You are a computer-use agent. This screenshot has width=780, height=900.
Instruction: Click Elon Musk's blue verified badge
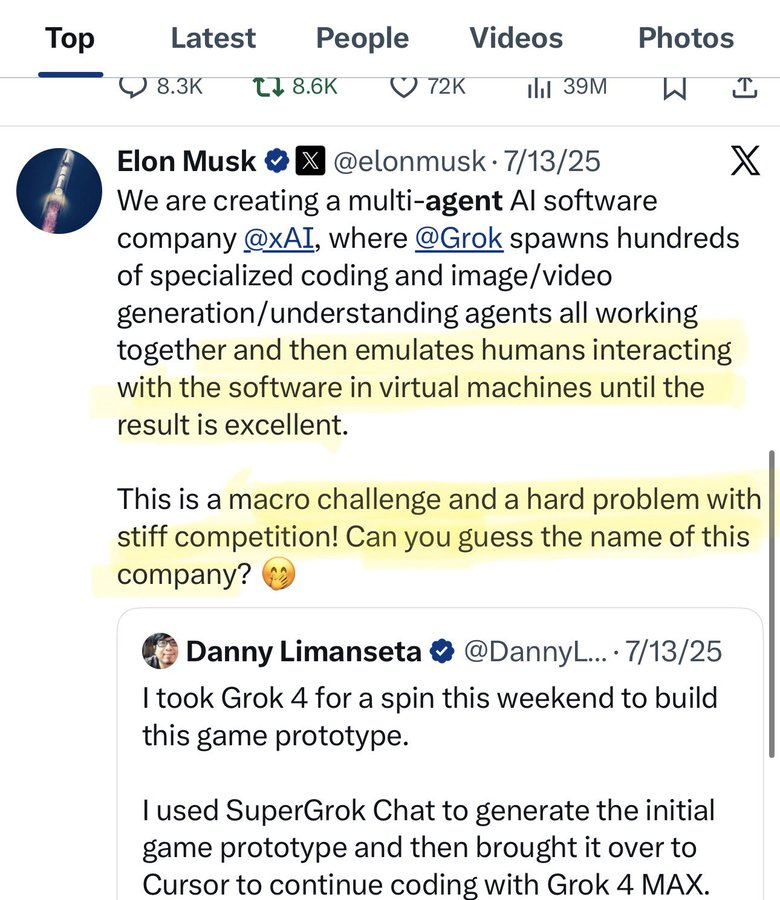pyautogui.click(x=277, y=160)
